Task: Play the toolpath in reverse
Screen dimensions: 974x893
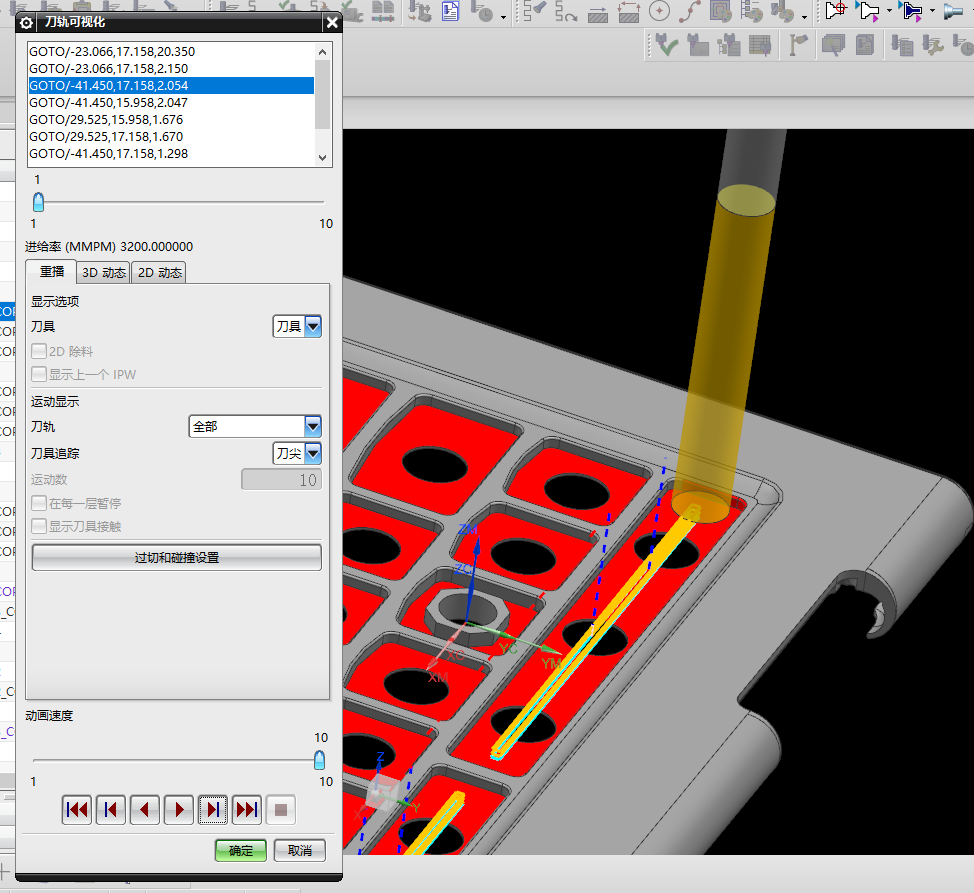Action: click(x=145, y=810)
